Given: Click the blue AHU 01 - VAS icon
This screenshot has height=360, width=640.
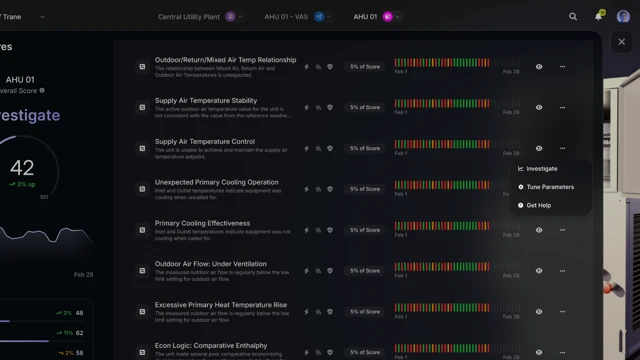Looking at the screenshot, I should 319,17.
